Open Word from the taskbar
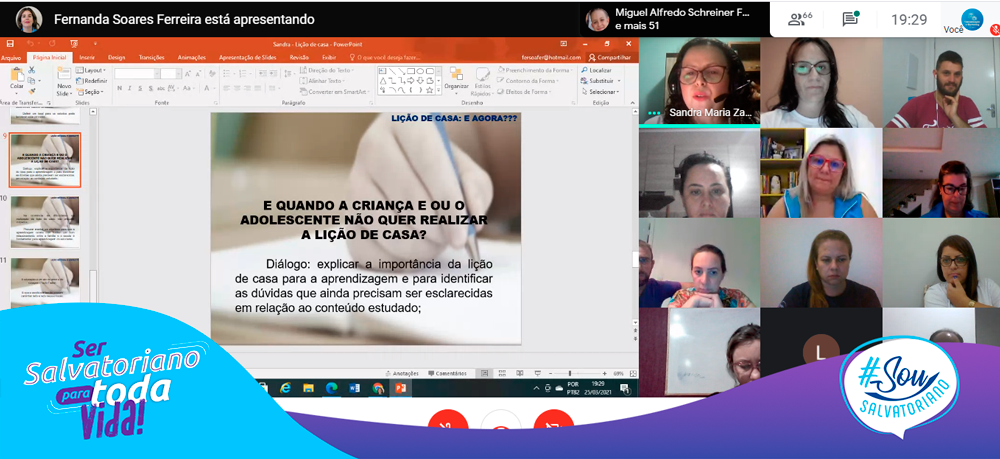The height and width of the screenshot is (459, 1000). point(354,388)
